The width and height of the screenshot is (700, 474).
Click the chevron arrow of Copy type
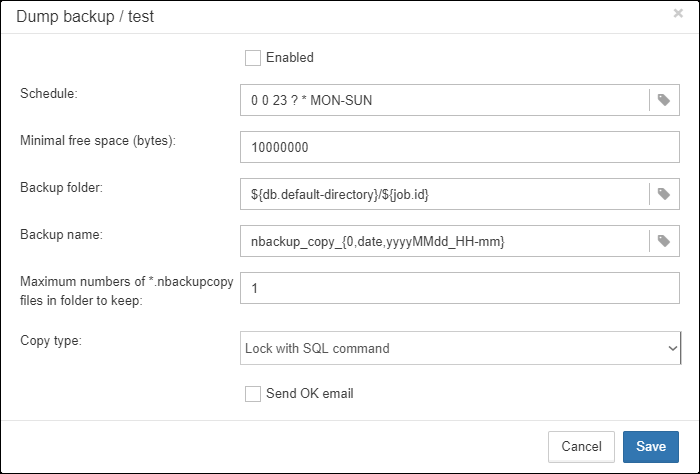coord(672,348)
